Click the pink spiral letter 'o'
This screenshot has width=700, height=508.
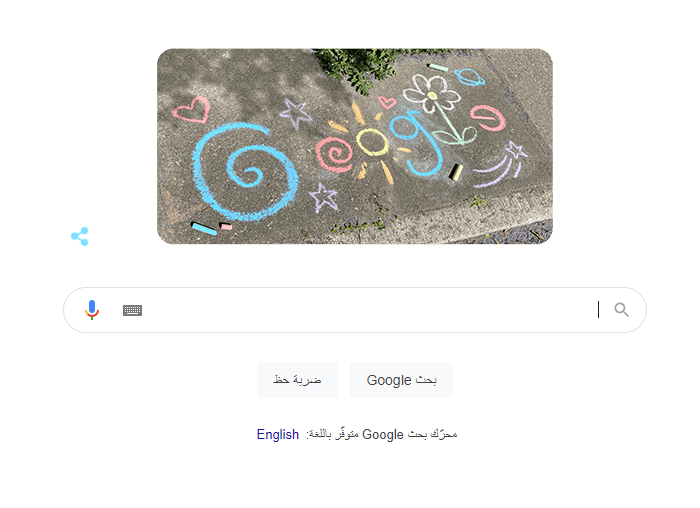click(334, 154)
